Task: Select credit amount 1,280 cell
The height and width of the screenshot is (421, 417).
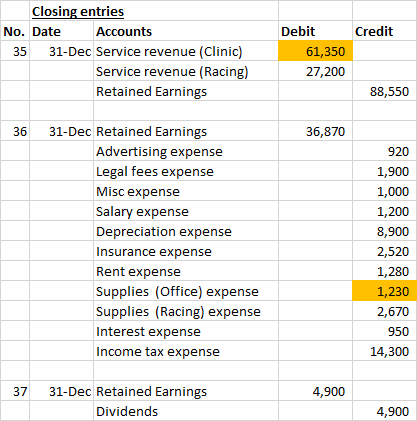Action: click(384, 271)
